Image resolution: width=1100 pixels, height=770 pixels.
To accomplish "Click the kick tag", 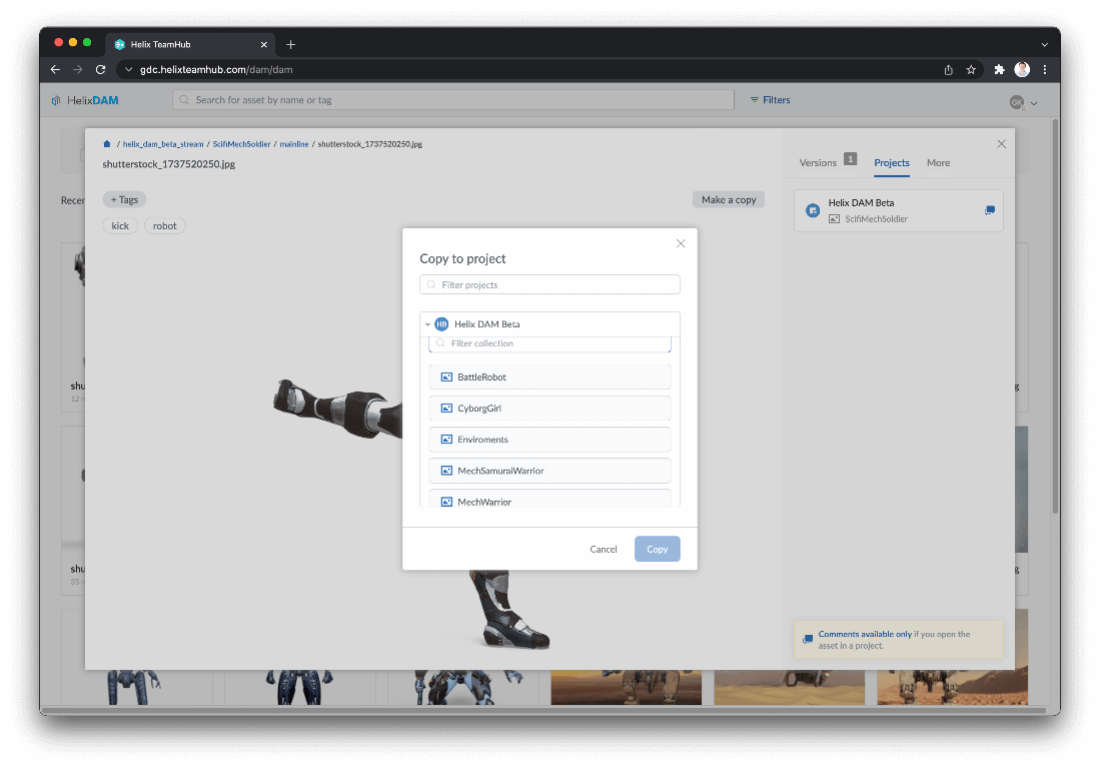I will click(x=120, y=226).
